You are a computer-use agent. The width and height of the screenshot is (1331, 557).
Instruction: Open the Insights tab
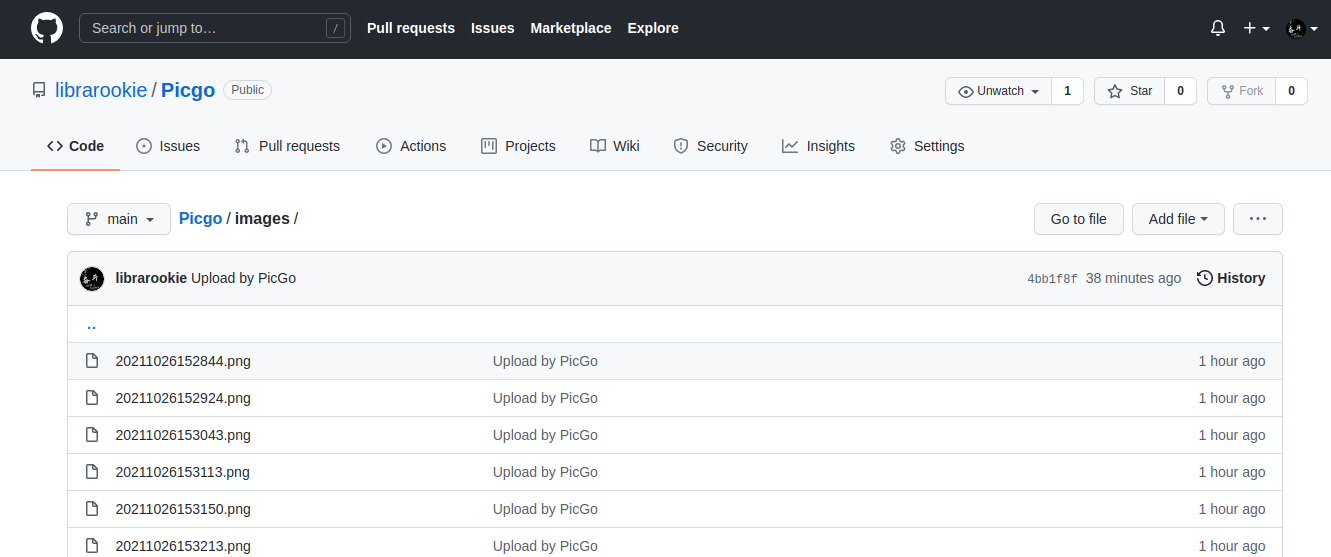[x=818, y=146]
